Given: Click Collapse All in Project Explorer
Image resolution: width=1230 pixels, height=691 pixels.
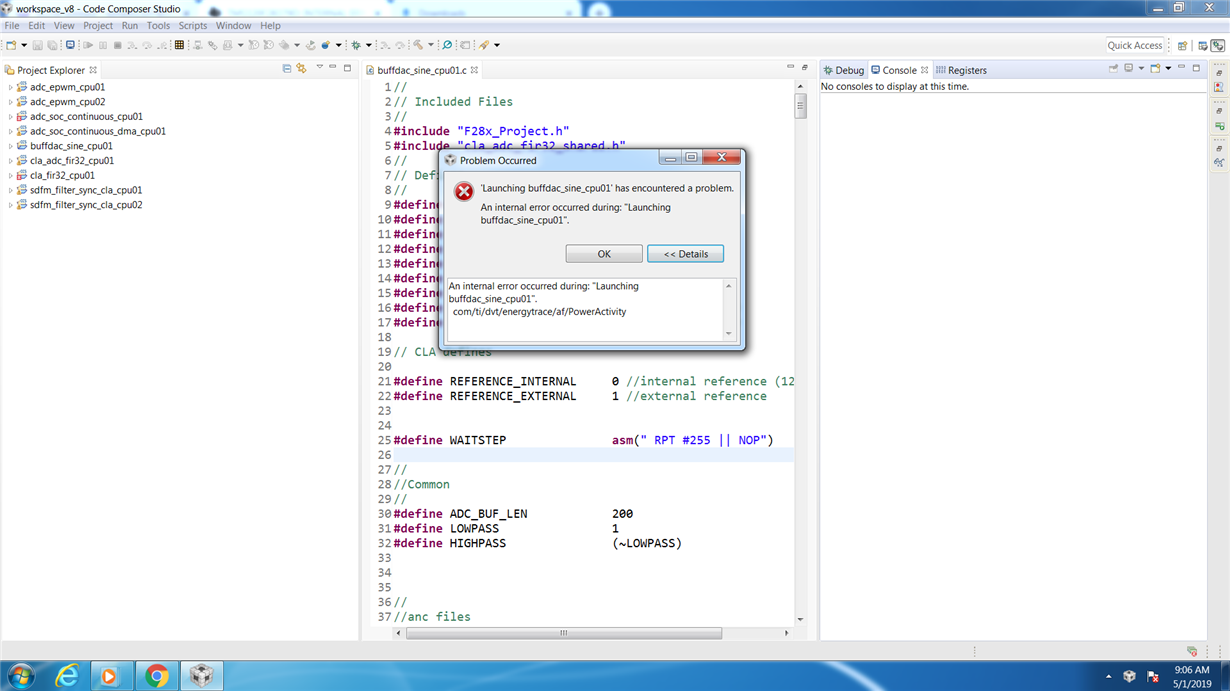Looking at the screenshot, I should point(286,69).
